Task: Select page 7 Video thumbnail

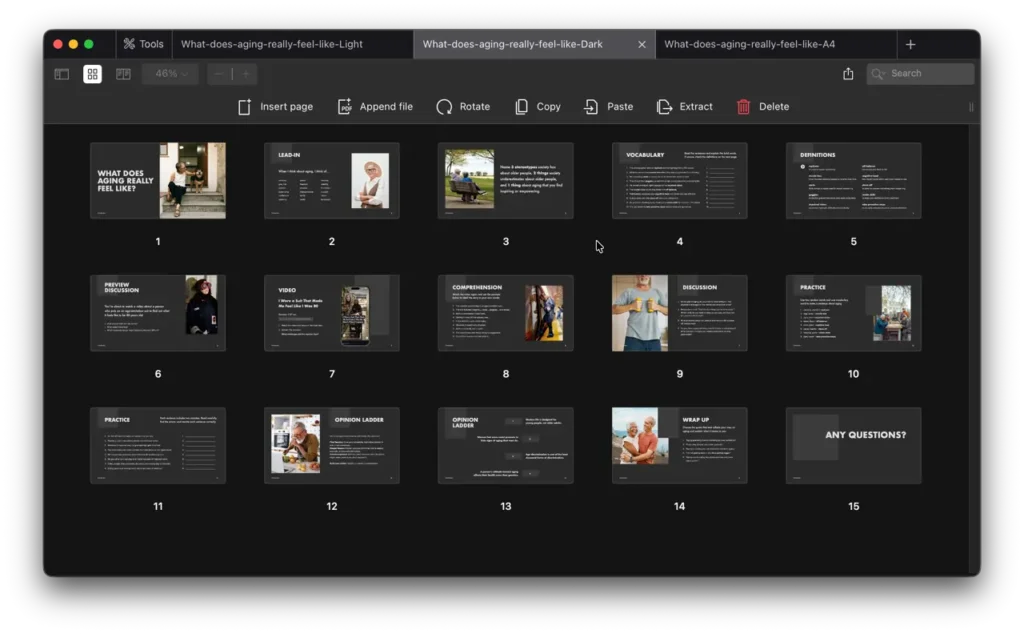Action: (x=332, y=313)
